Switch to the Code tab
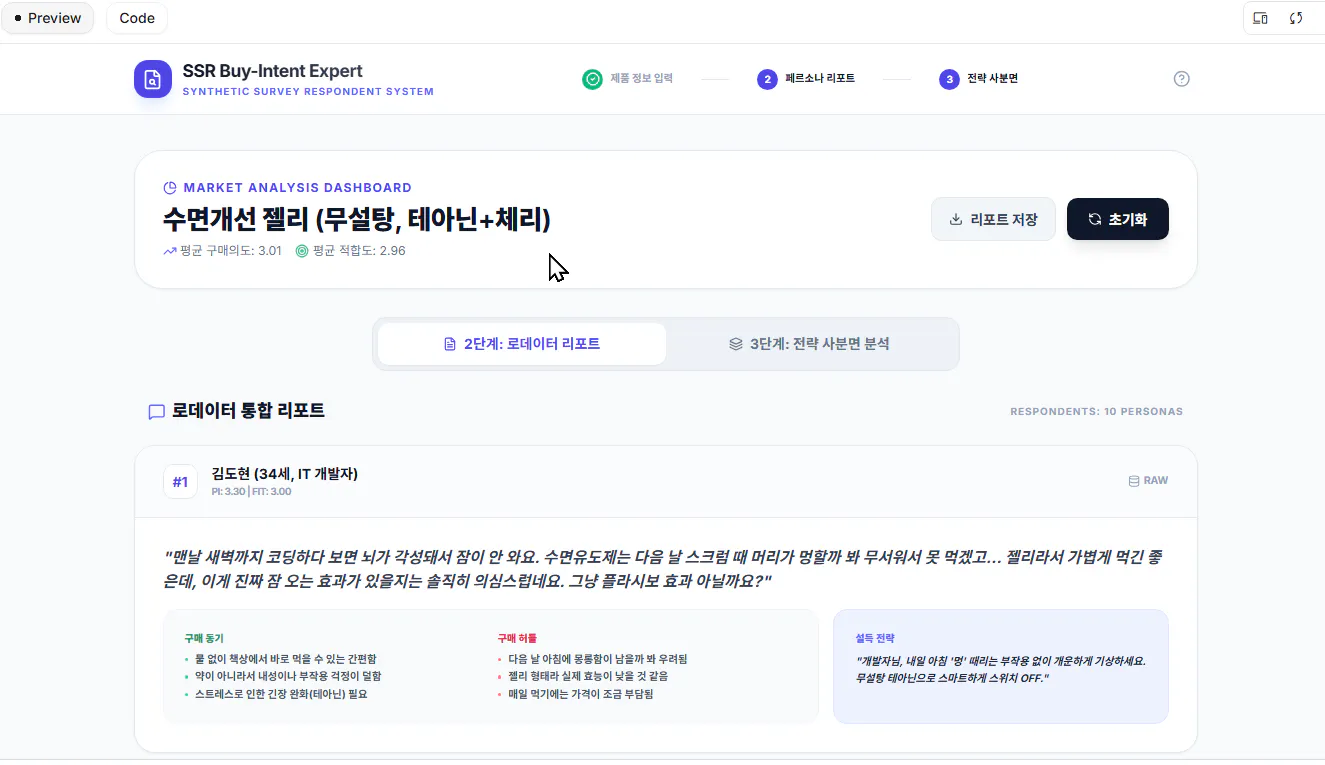Screen dimensions: 1325x765 136,17
